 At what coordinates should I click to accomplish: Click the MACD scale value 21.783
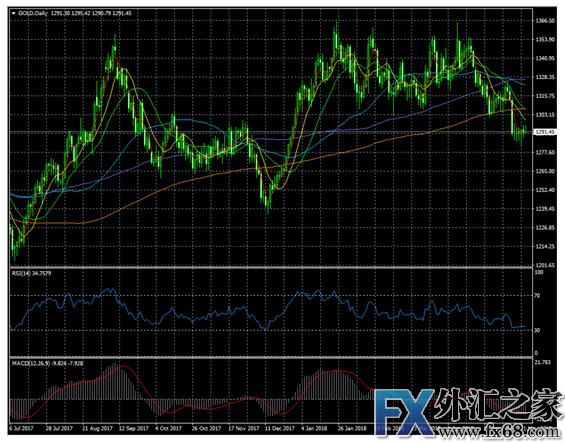pyautogui.click(x=542, y=362)
